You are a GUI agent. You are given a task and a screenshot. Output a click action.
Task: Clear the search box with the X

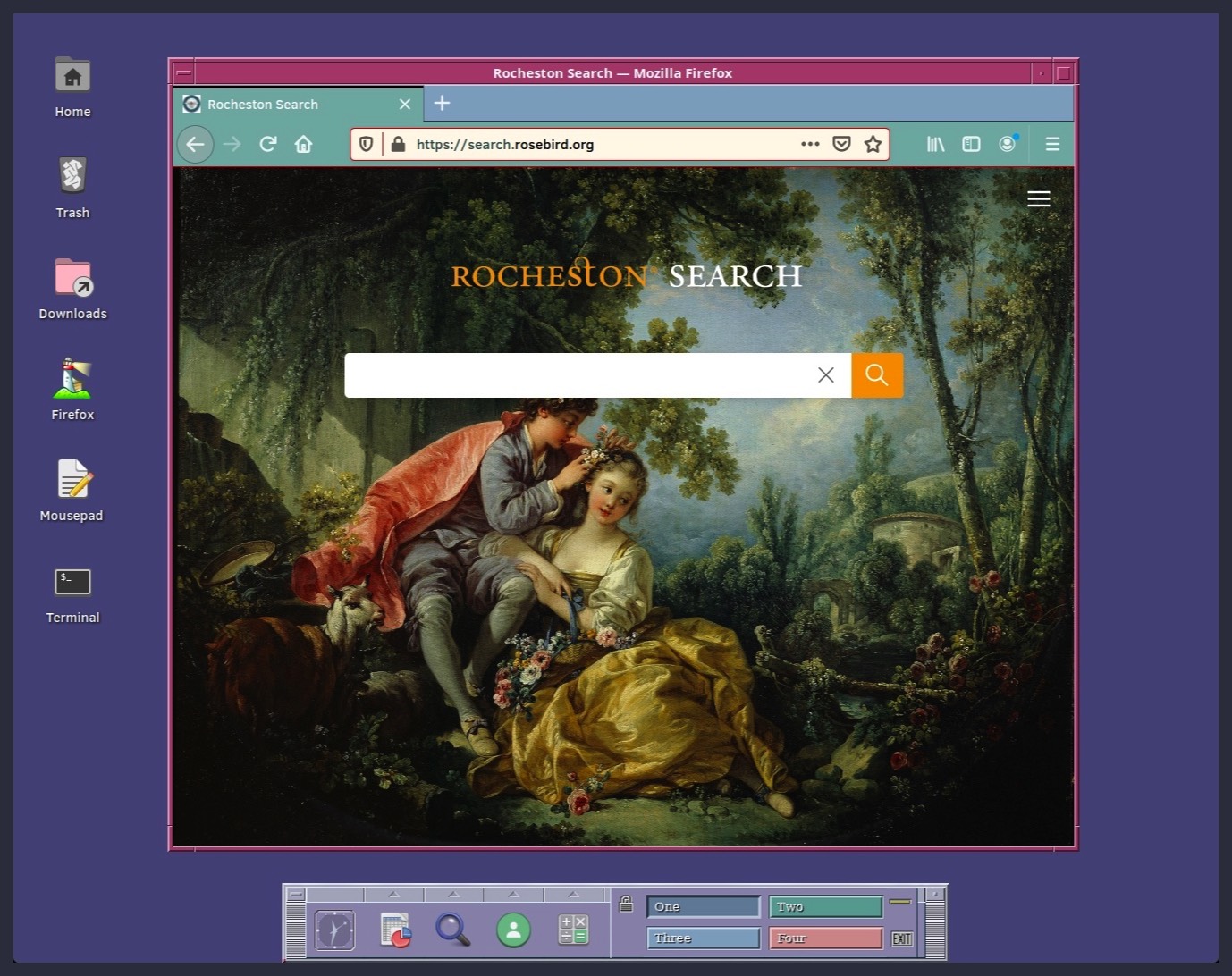pyautogui.click(x=825, y=375)
